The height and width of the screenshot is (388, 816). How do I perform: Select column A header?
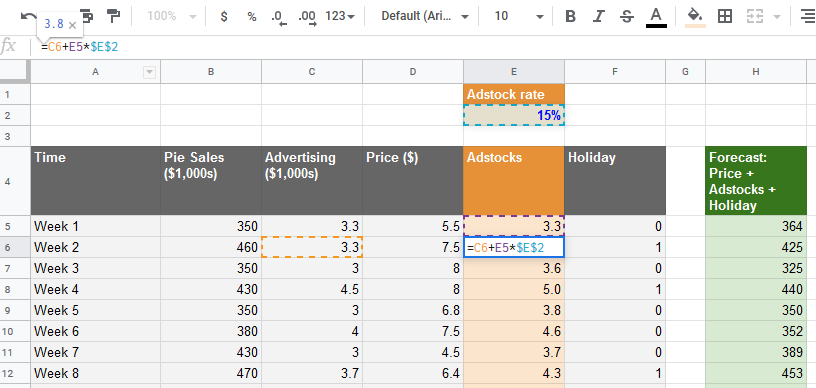pyautogui.click(x=95, y=72)
